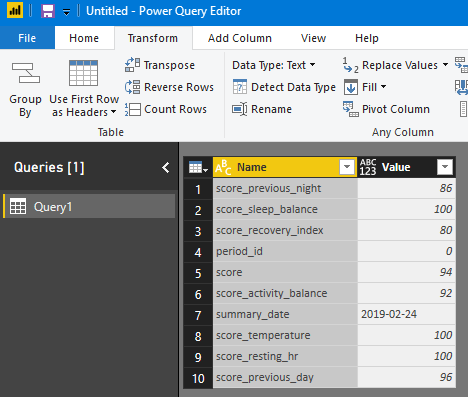Click the value 94 cell
Viewport: 468px width, 397px height.
point(406,272)
